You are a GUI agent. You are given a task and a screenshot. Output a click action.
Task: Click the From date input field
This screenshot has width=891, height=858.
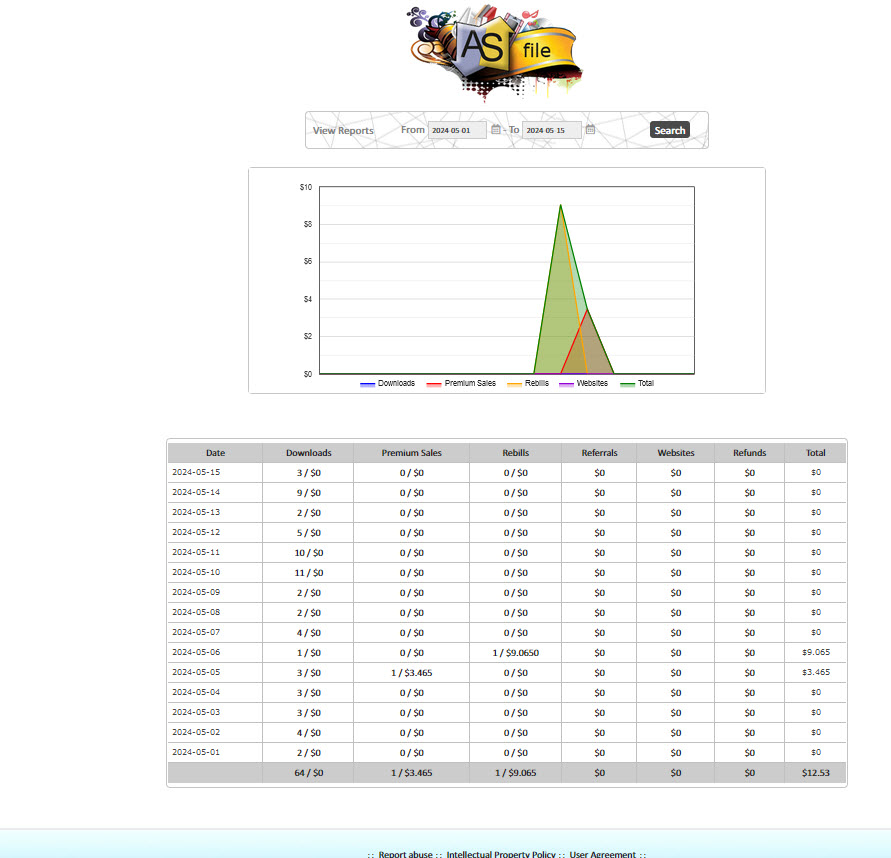coord(457,130)
